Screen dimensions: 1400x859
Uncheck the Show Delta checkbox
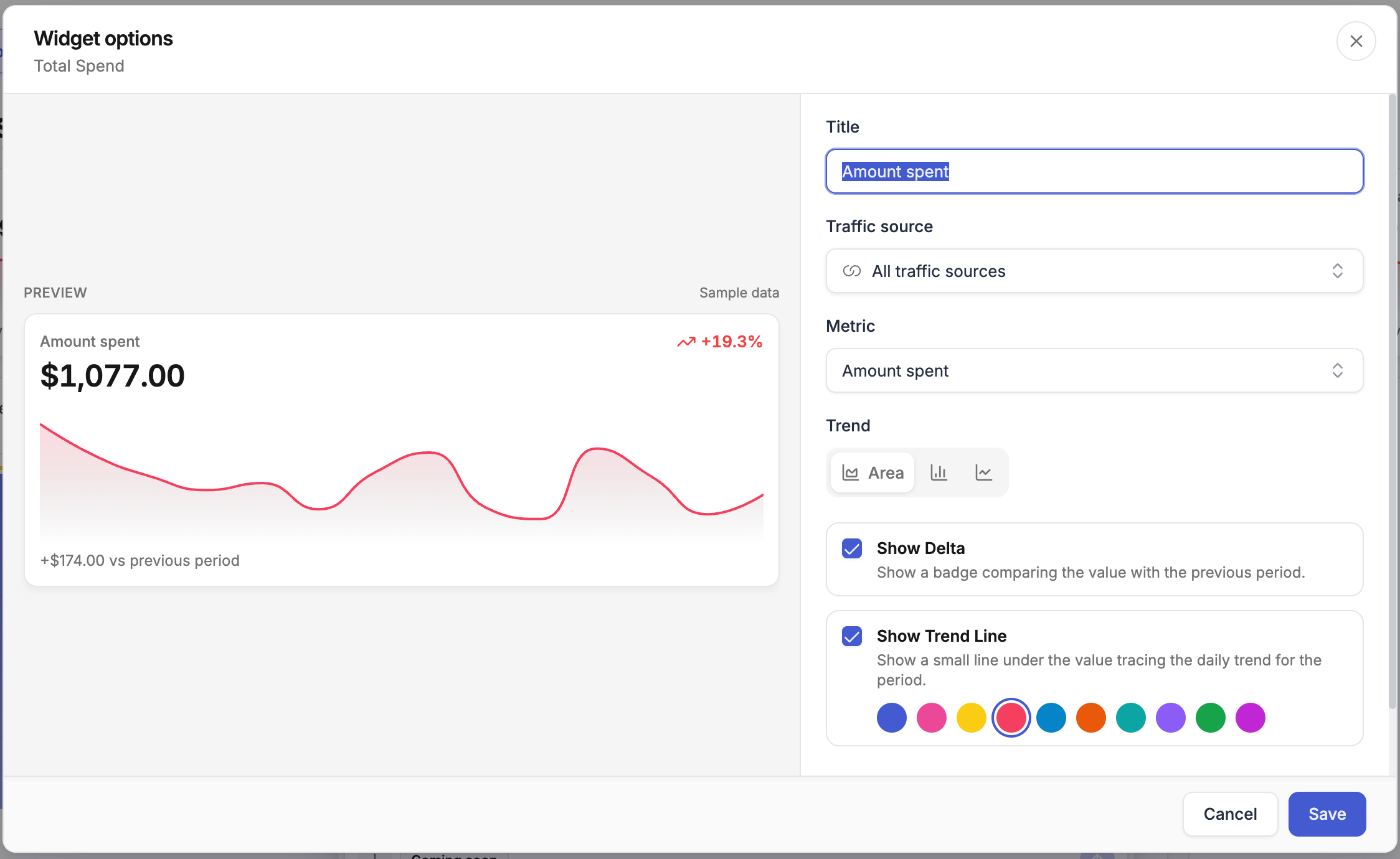pos(852,548)
